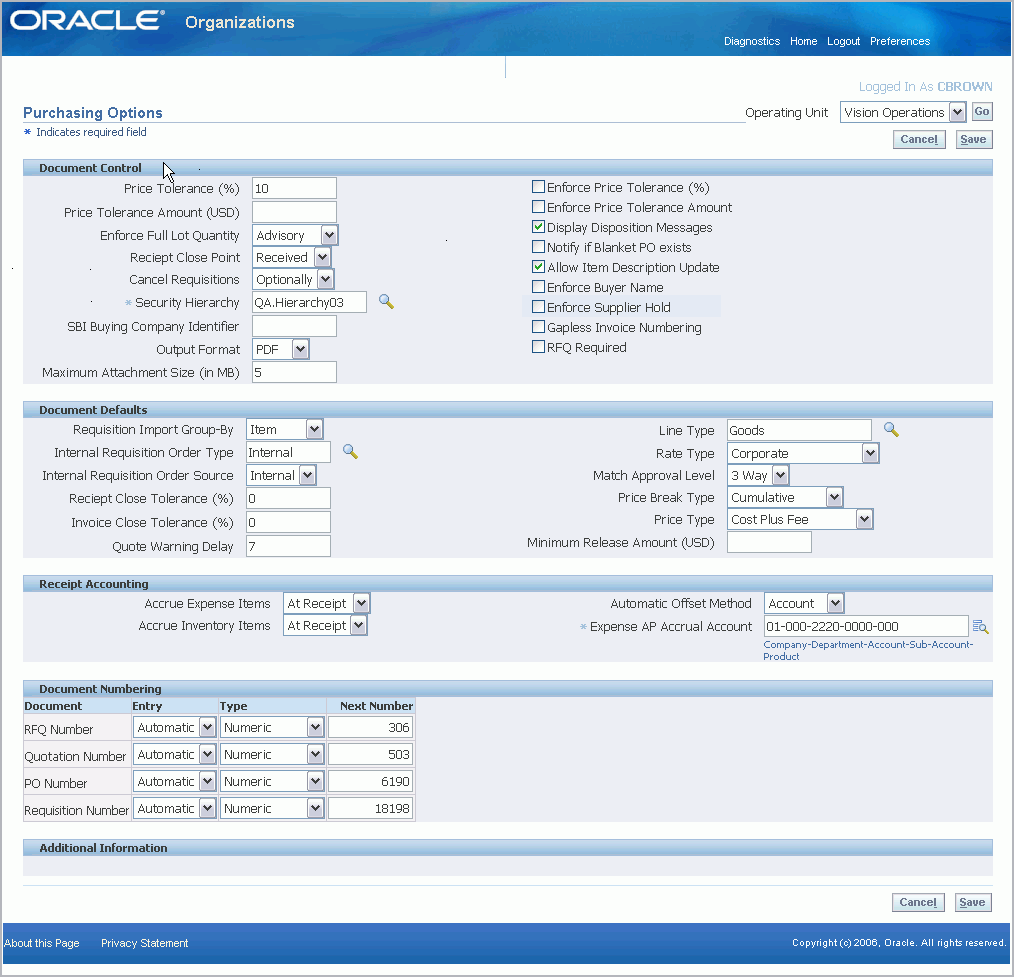This screenshot has height=977, width=1014.
Task: Open Price Break Type dropdown
Action: click(785, 497)
